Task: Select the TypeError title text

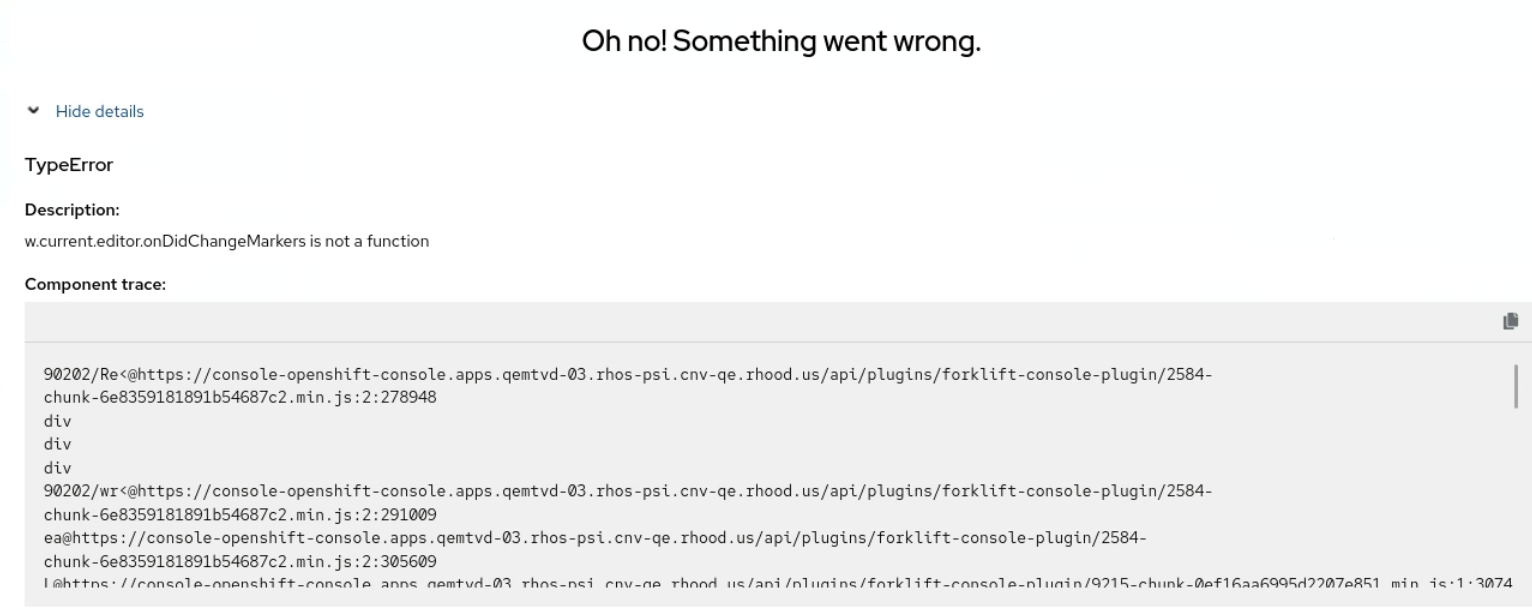Action: point(69,165)
